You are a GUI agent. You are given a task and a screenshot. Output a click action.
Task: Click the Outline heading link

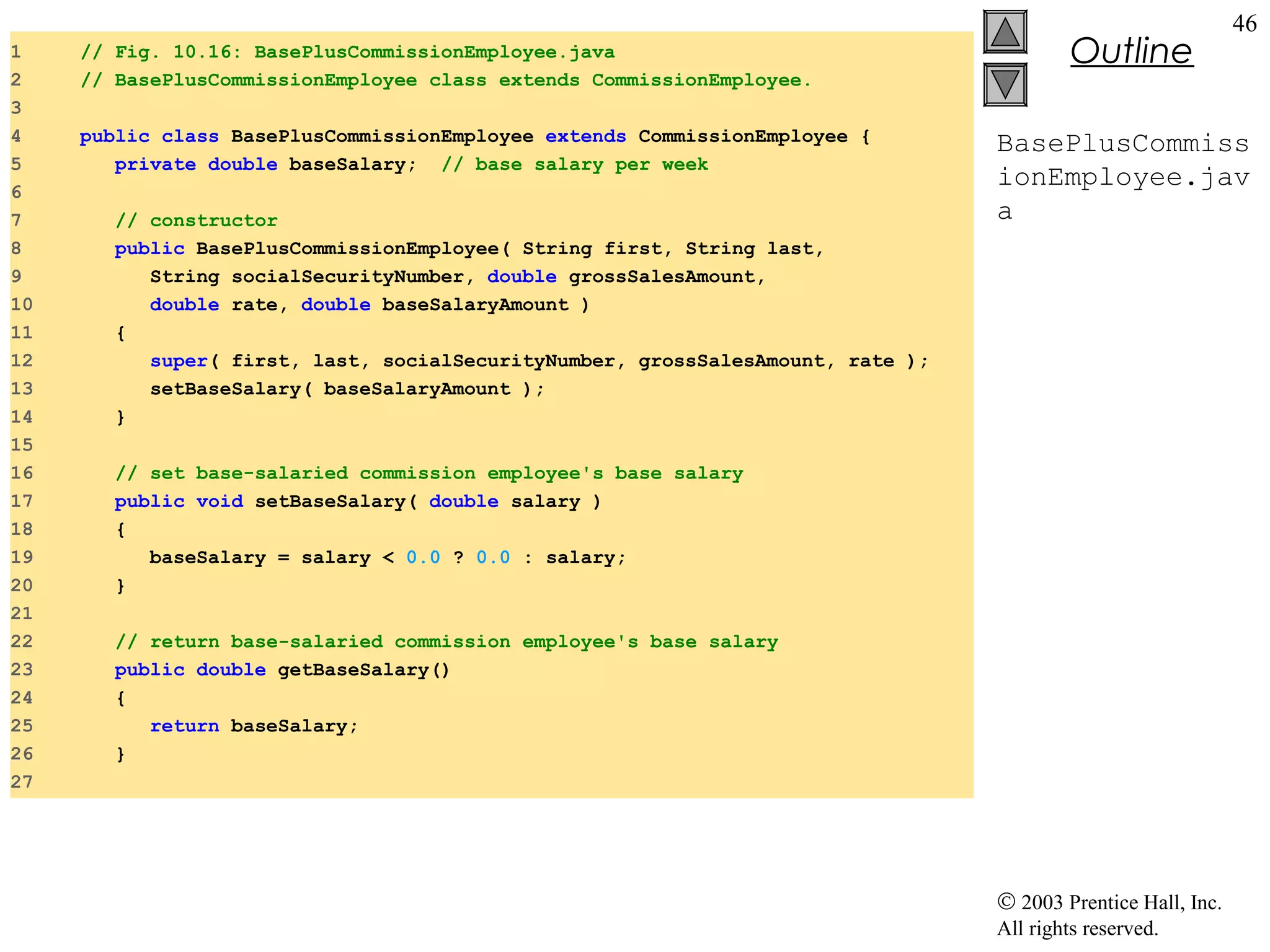point(1132,51)
